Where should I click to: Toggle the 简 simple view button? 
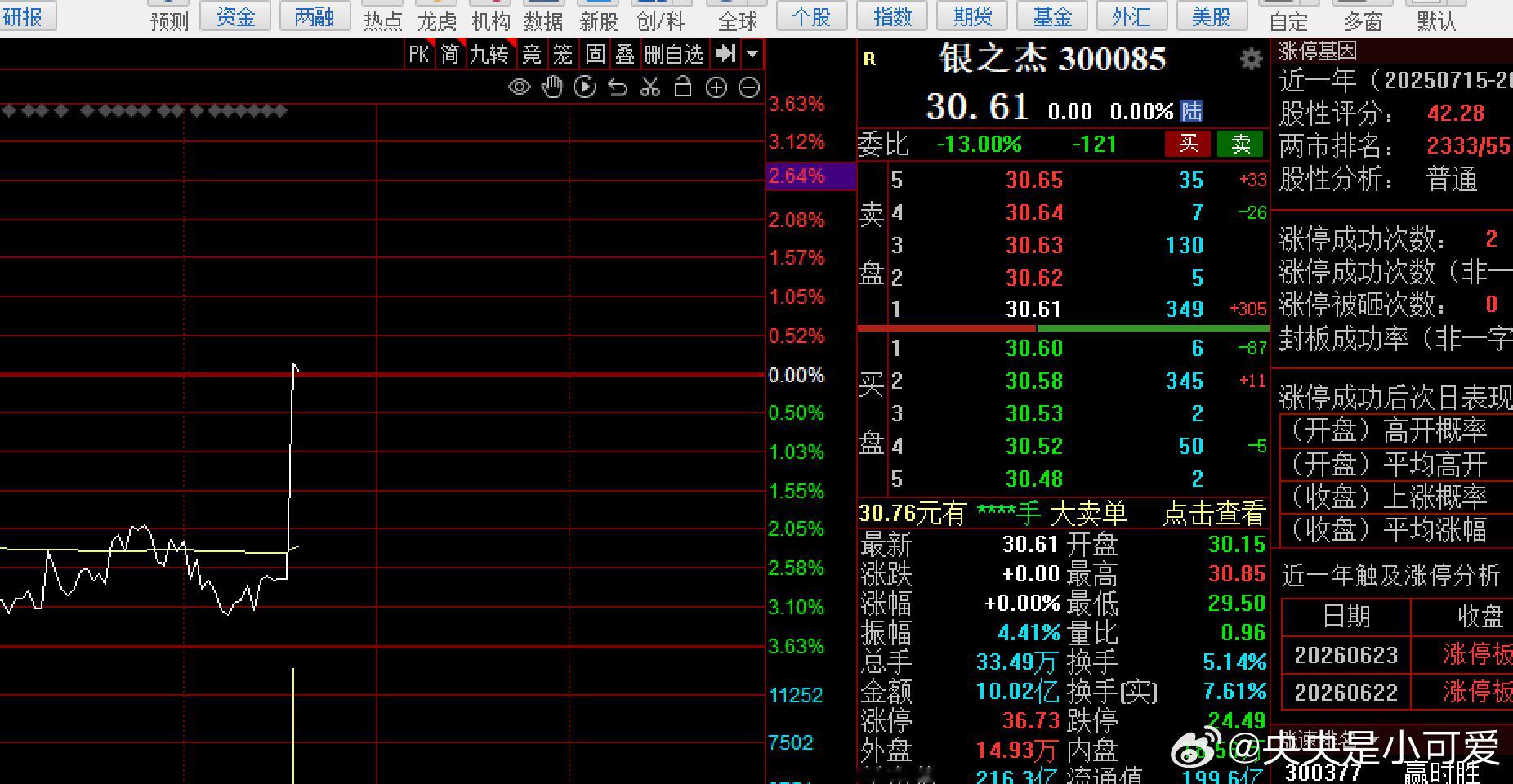coord(450,55)
